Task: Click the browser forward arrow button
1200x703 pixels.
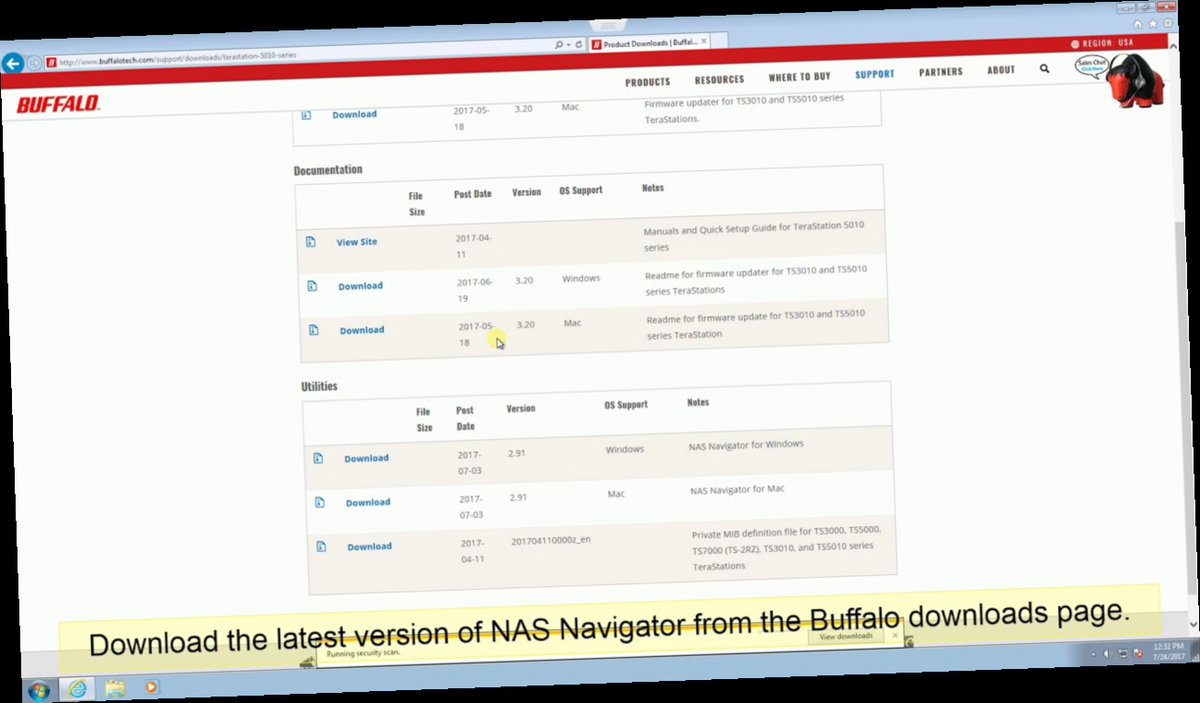Action: [x=35, y=62]
